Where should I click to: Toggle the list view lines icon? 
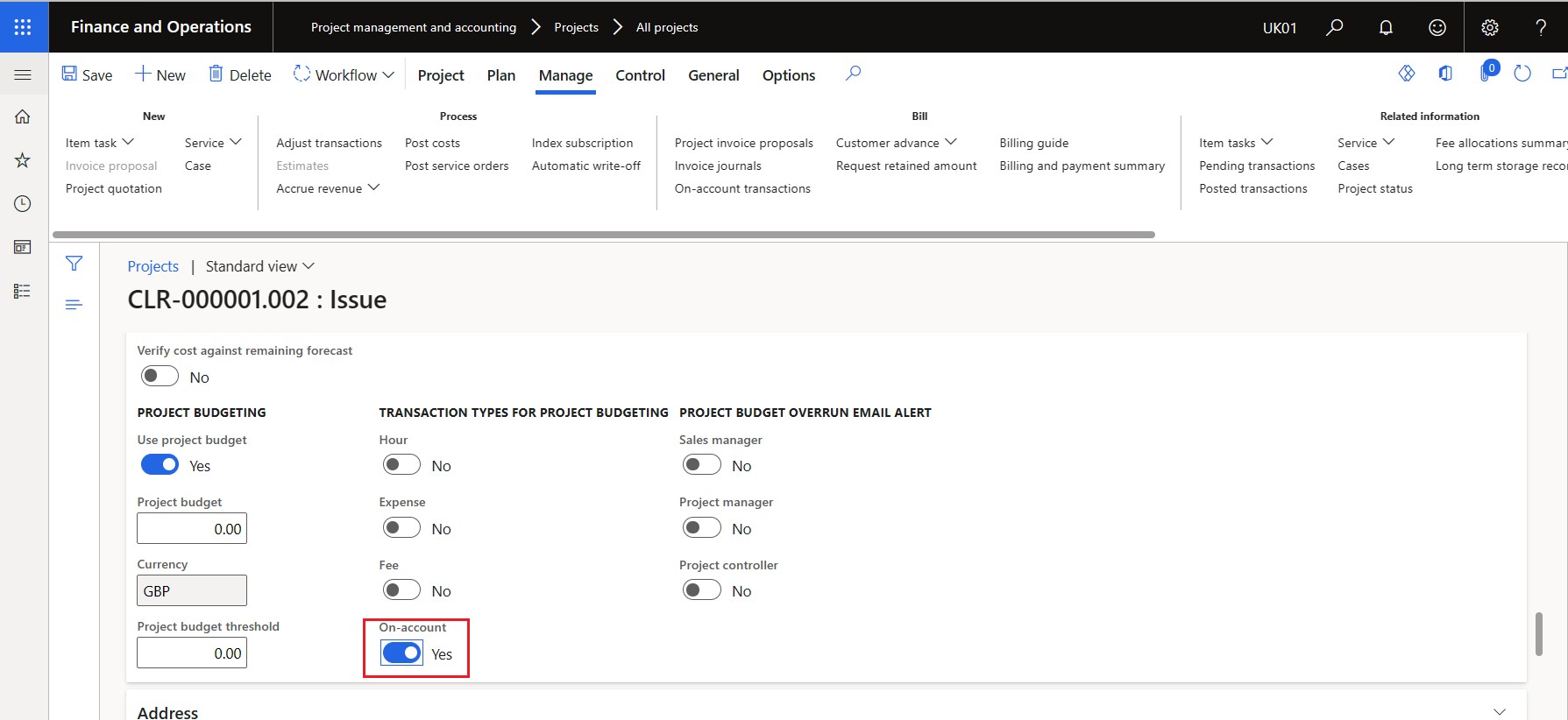74,305
